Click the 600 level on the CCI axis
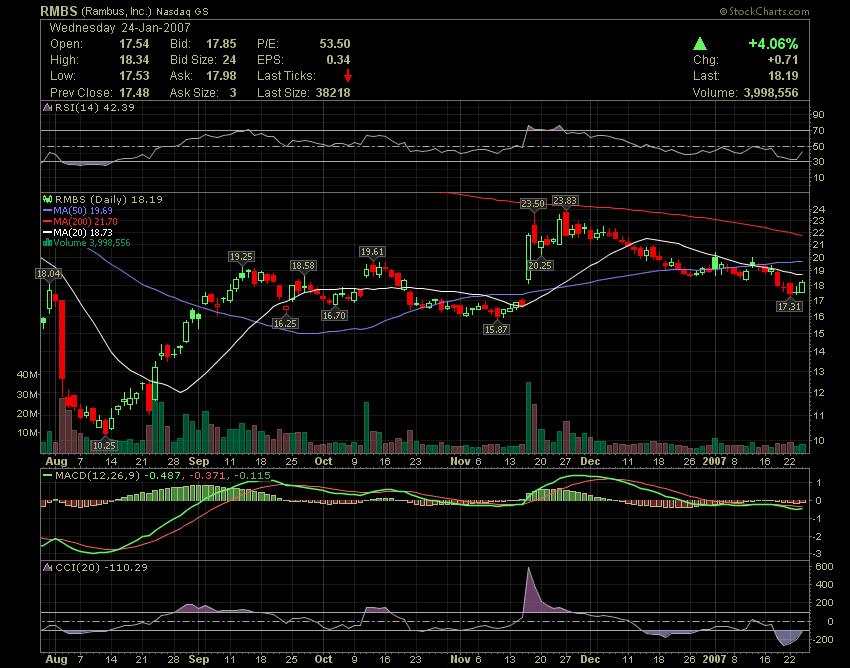Image resolution: width=850 pixels, height=668 pixels. coord(824,567)
